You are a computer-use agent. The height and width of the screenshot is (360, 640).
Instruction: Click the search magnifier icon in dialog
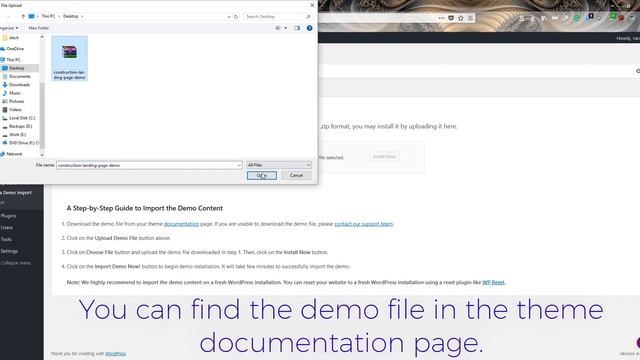(309, 16)
